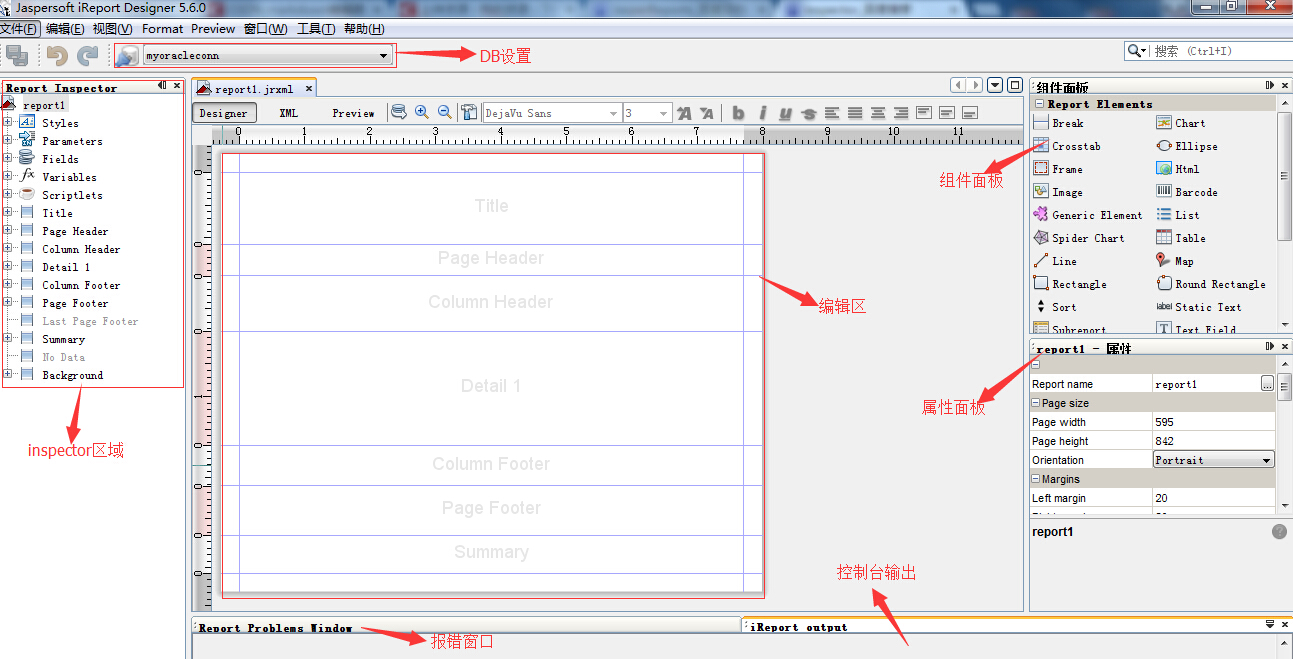The image size is (1293, 659).
Task: Open the 文件(F) menu
Action: pyautogui.click(x=20, y=29)
